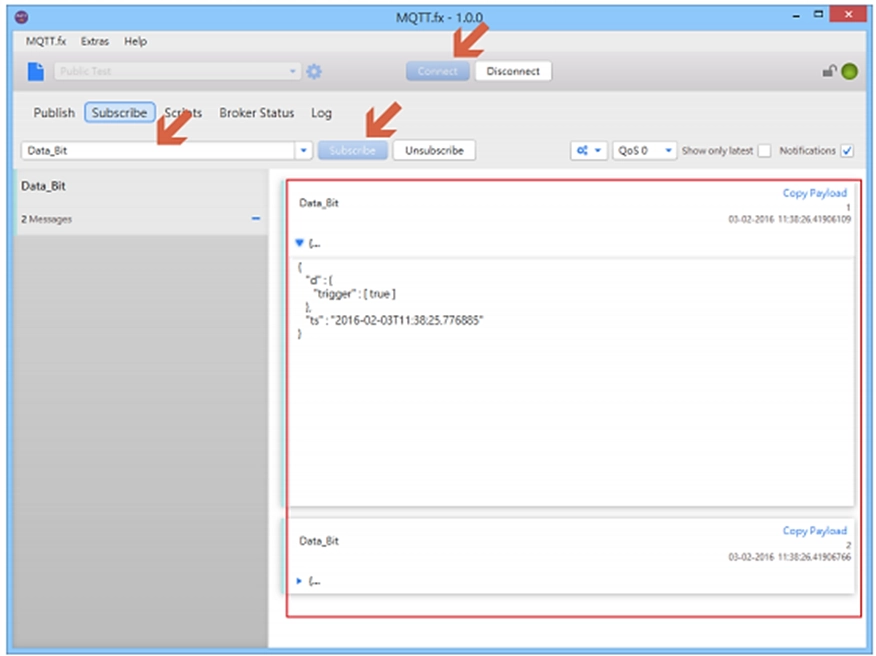Click the new connection profile file icon
This screenshot has height=656, width=876.
36,72
